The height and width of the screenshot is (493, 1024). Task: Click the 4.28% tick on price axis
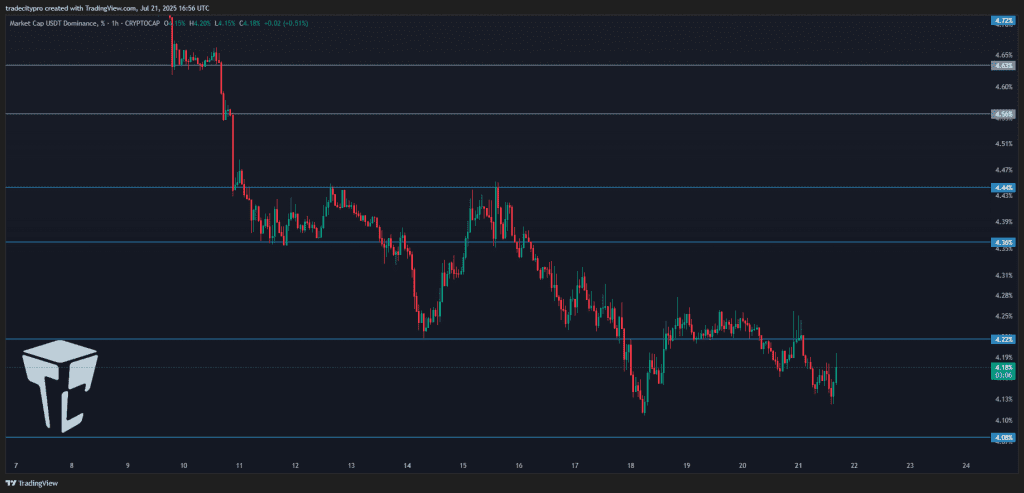pos(1002,295)
